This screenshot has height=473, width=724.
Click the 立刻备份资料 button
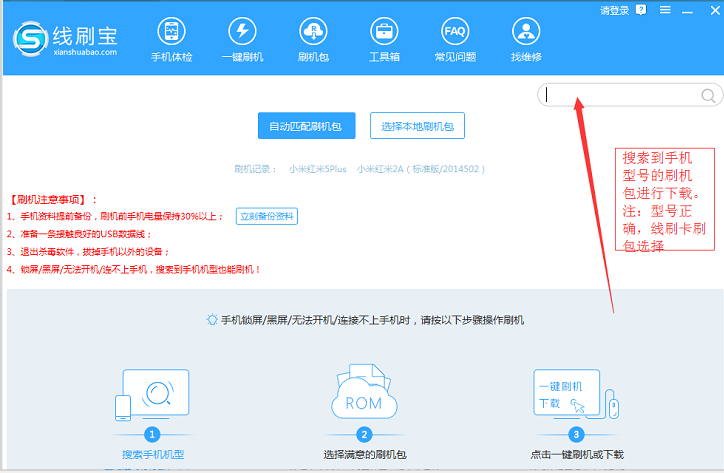pos(267,216)
